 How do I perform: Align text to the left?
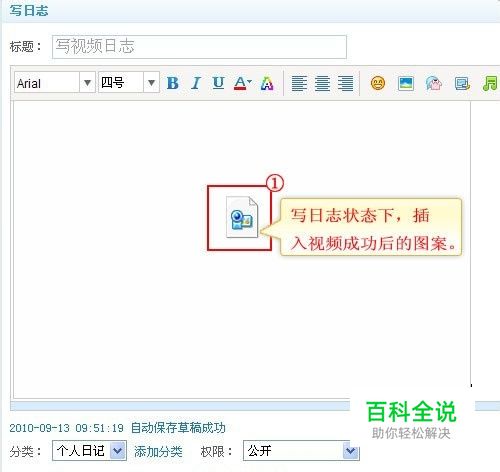(x=299, y=83)
